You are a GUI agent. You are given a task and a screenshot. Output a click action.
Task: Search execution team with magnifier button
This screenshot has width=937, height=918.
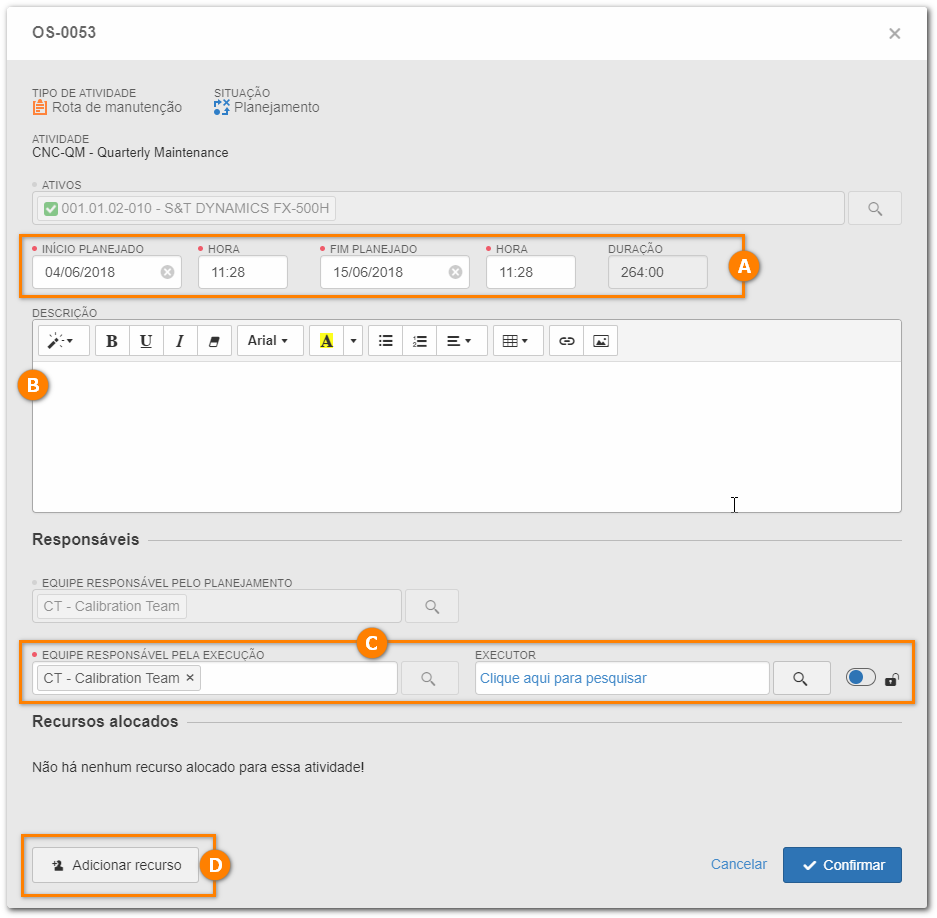click(428, 678)
